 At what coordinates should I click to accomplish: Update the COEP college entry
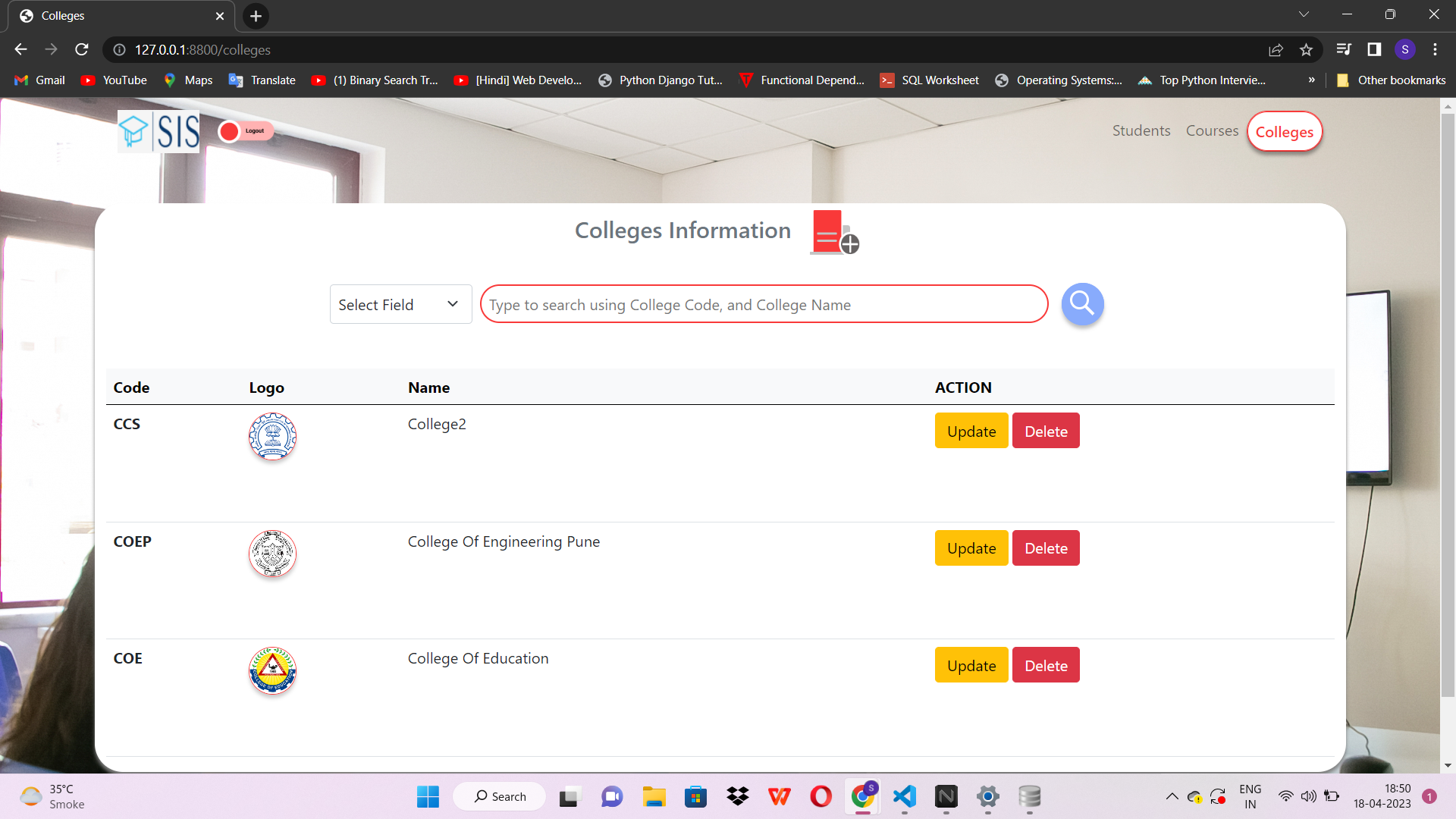click(x=971, y=548)
